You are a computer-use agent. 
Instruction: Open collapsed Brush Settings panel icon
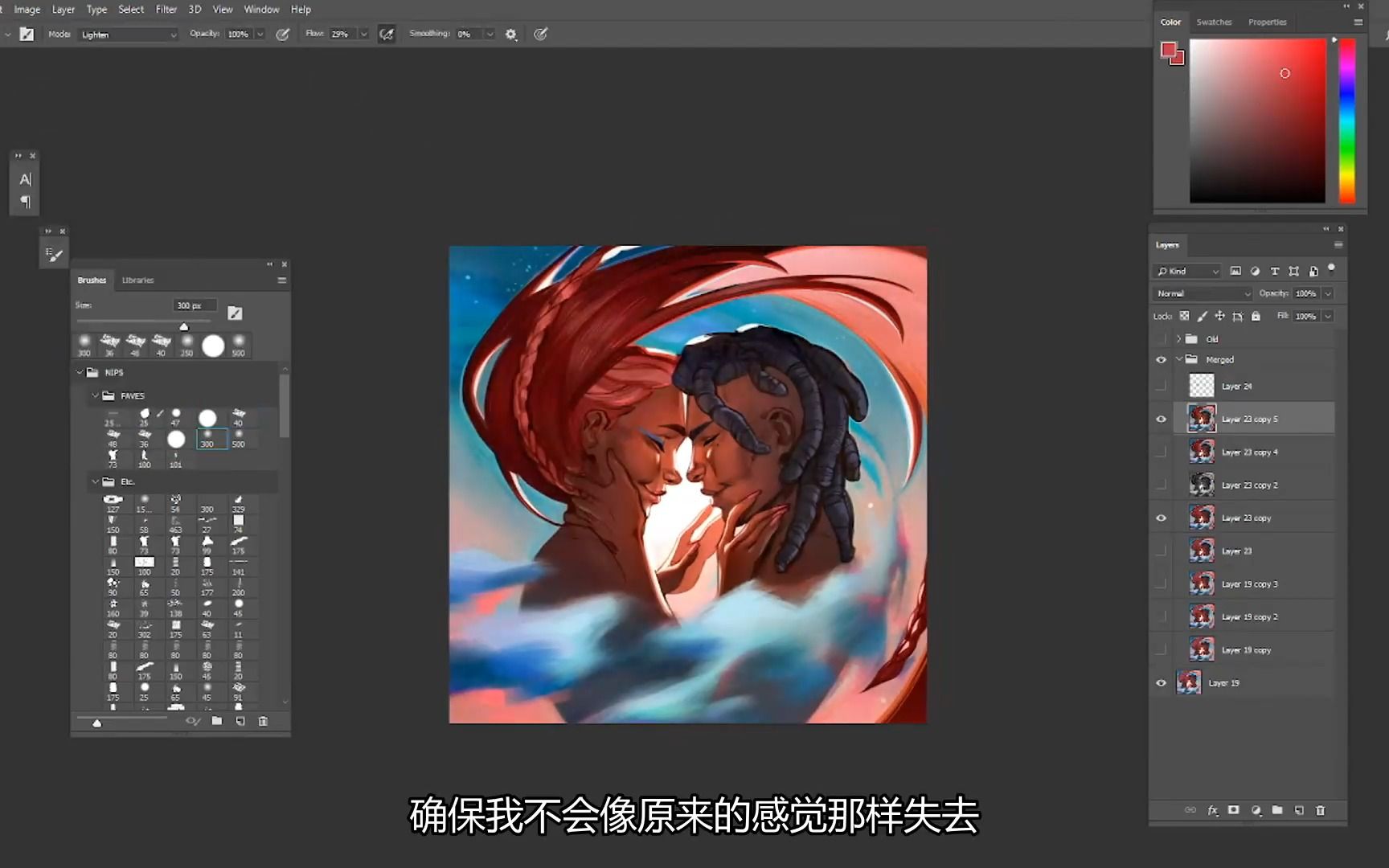[54, 255]
